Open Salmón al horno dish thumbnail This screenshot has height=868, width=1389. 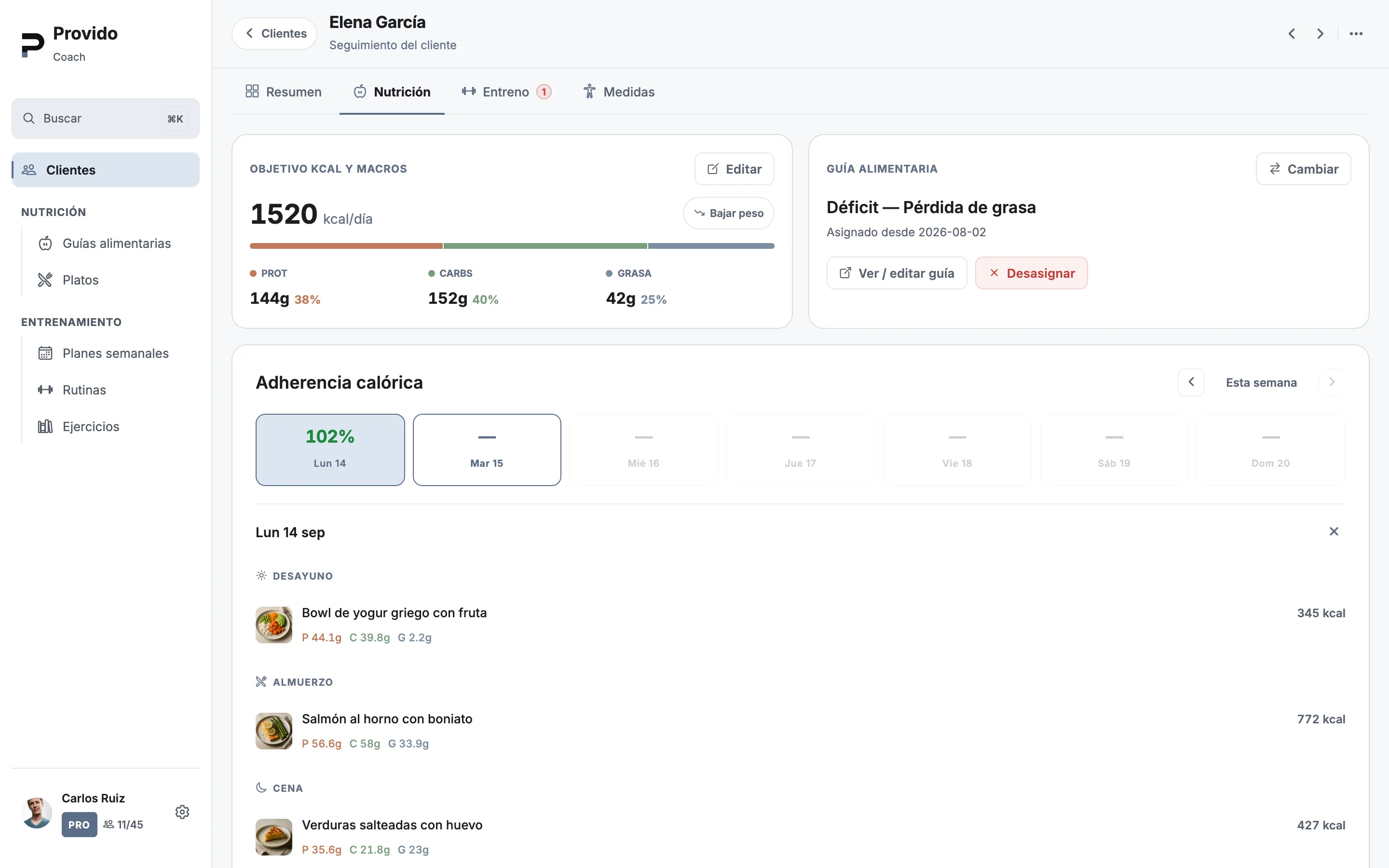click(x=274, y=731)
